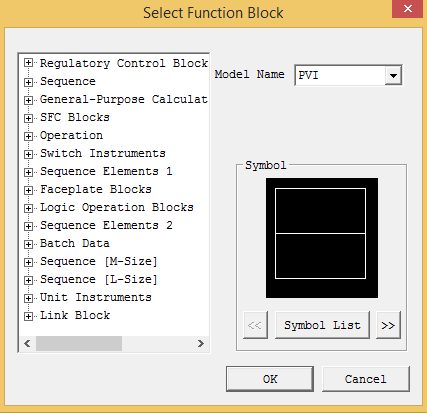Go to next symbol with >> button
This screenshot has height=413, width=427.
point(388,325)
